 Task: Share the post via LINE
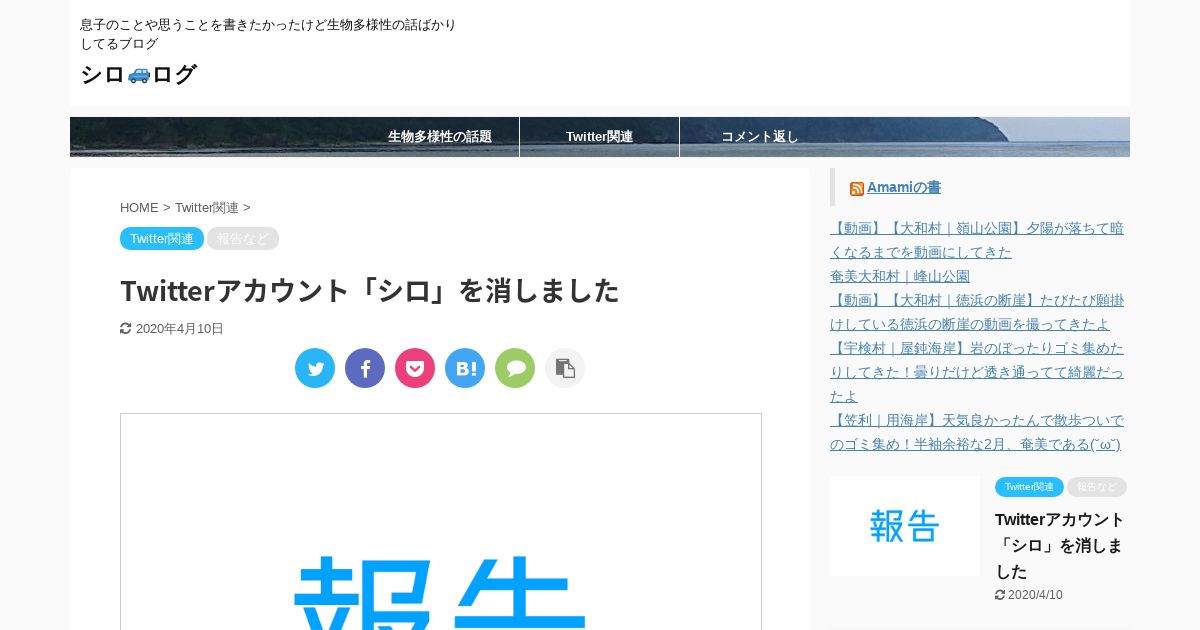click(515, 368)
